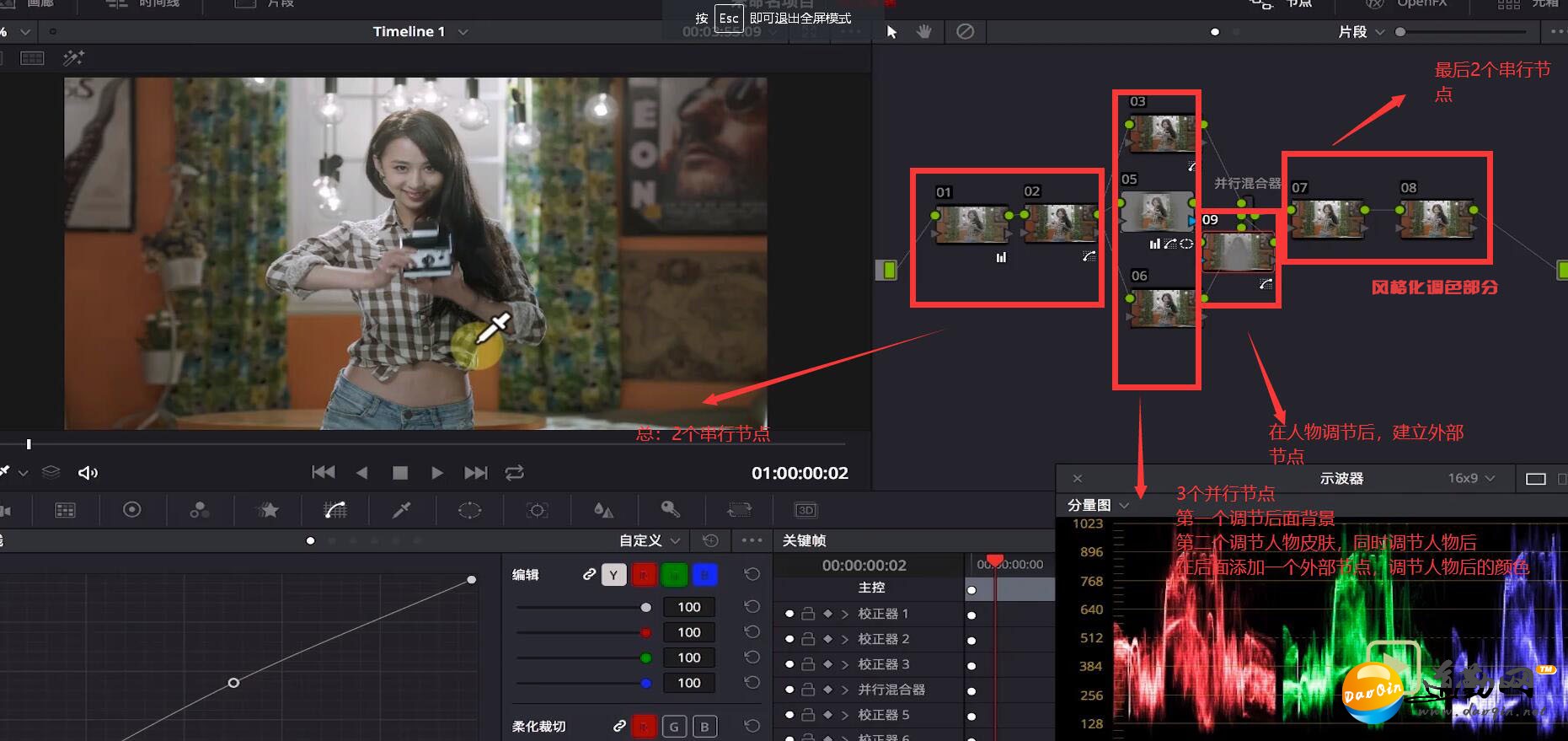This screenshot has height=741, width=1568.
Task: Lock keyframes for 并行混合器
Action: click(808, 690)
